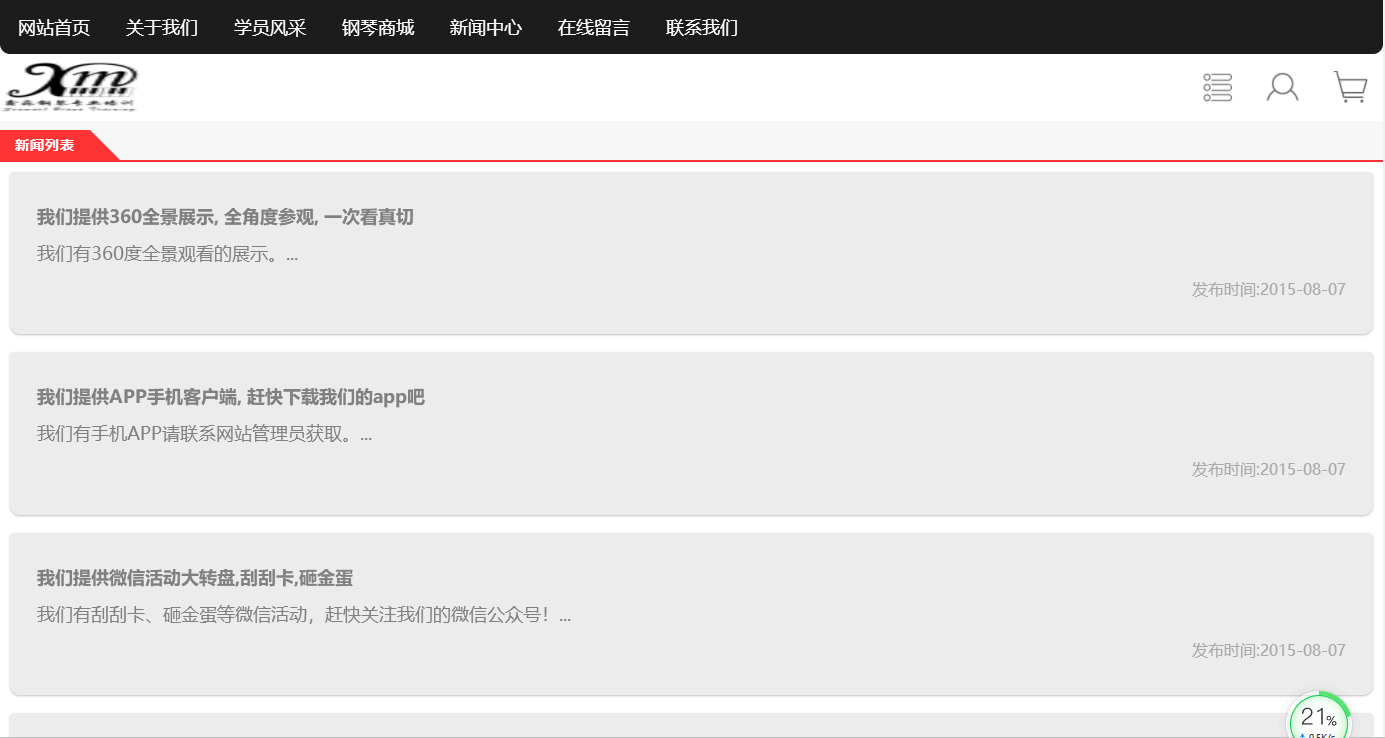Switch to 新闻中心 page

tap(486, 28)
